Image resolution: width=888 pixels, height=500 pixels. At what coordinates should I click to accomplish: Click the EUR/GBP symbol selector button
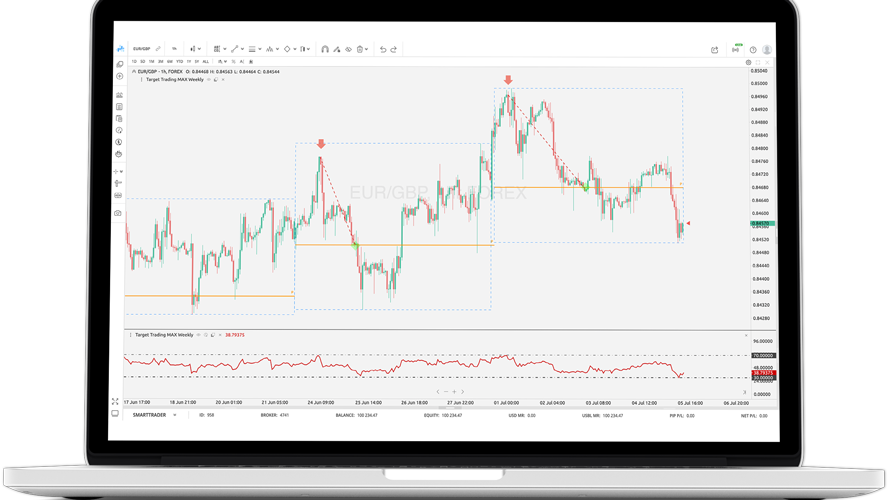[142, 49]
